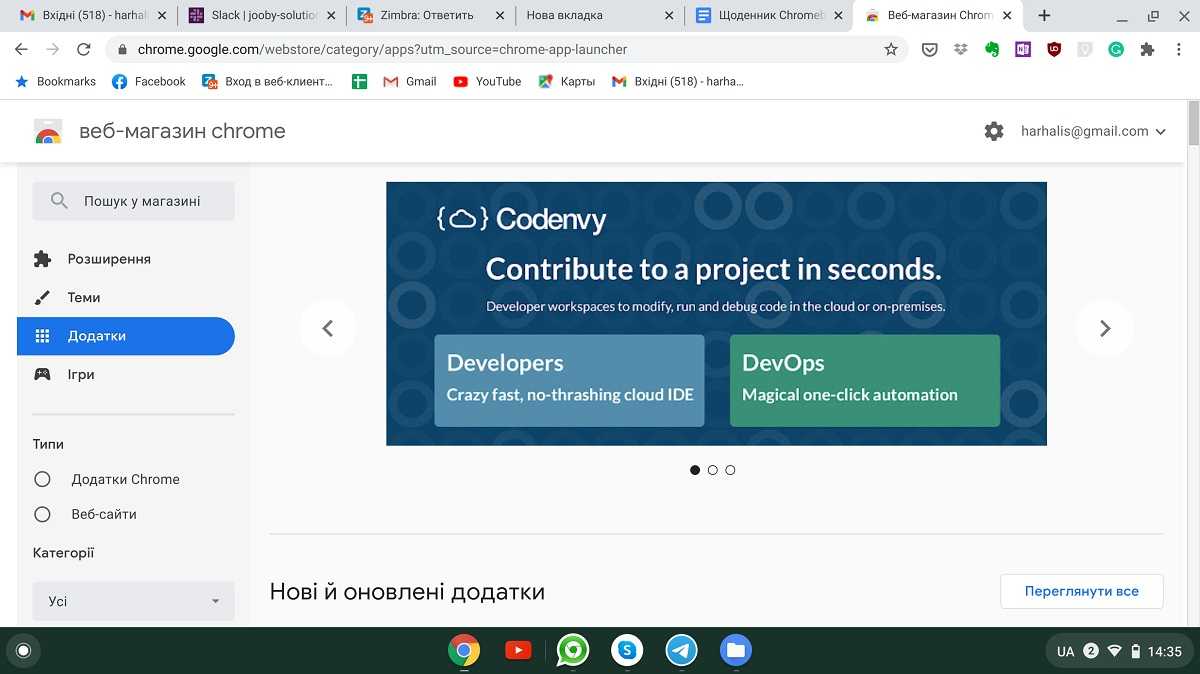Open the Developers tile in the Codenvy banner

tap(569, 380)
